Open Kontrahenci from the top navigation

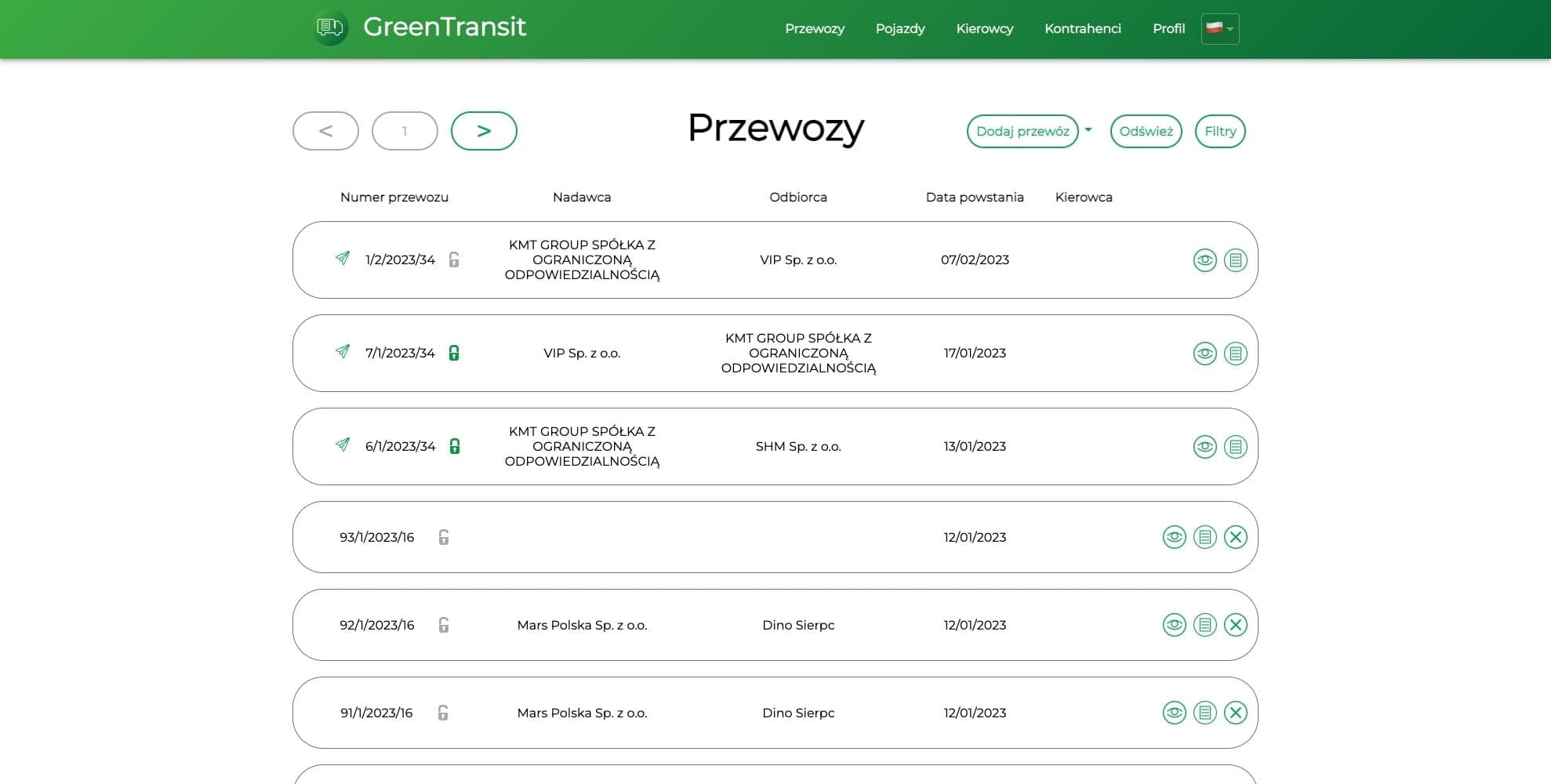(1082, 29)
